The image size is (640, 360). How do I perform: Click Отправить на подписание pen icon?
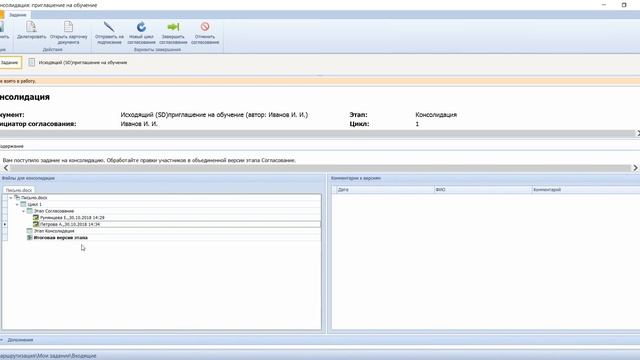109,27
